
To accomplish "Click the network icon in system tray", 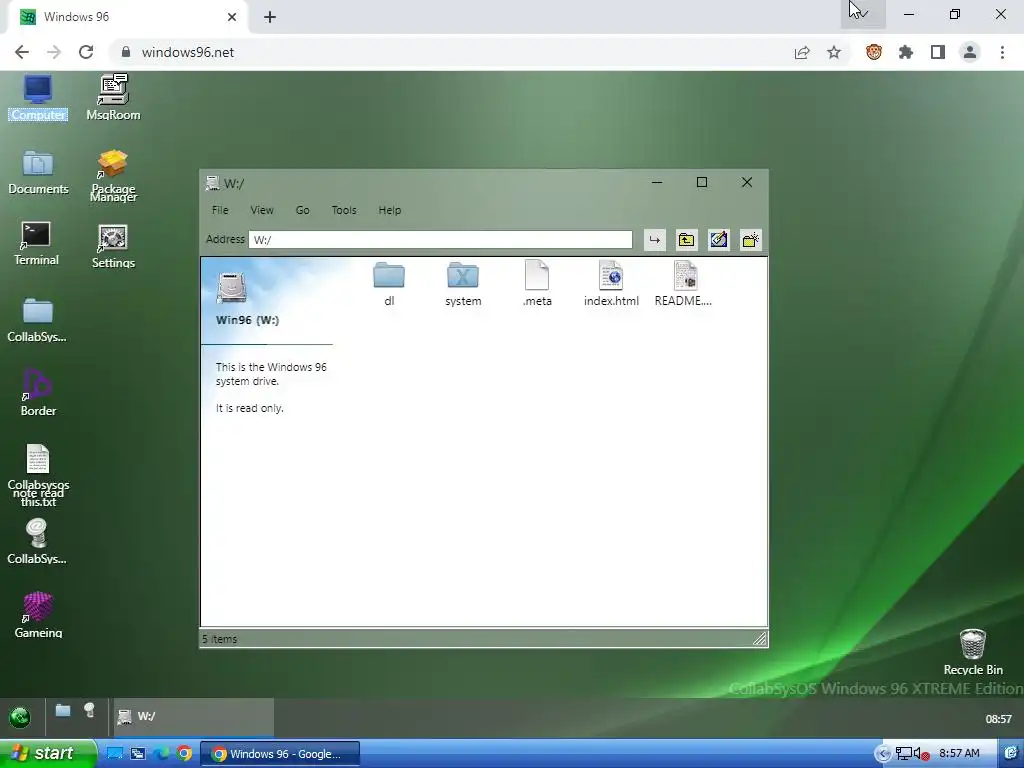I will (x=904, y=754).
